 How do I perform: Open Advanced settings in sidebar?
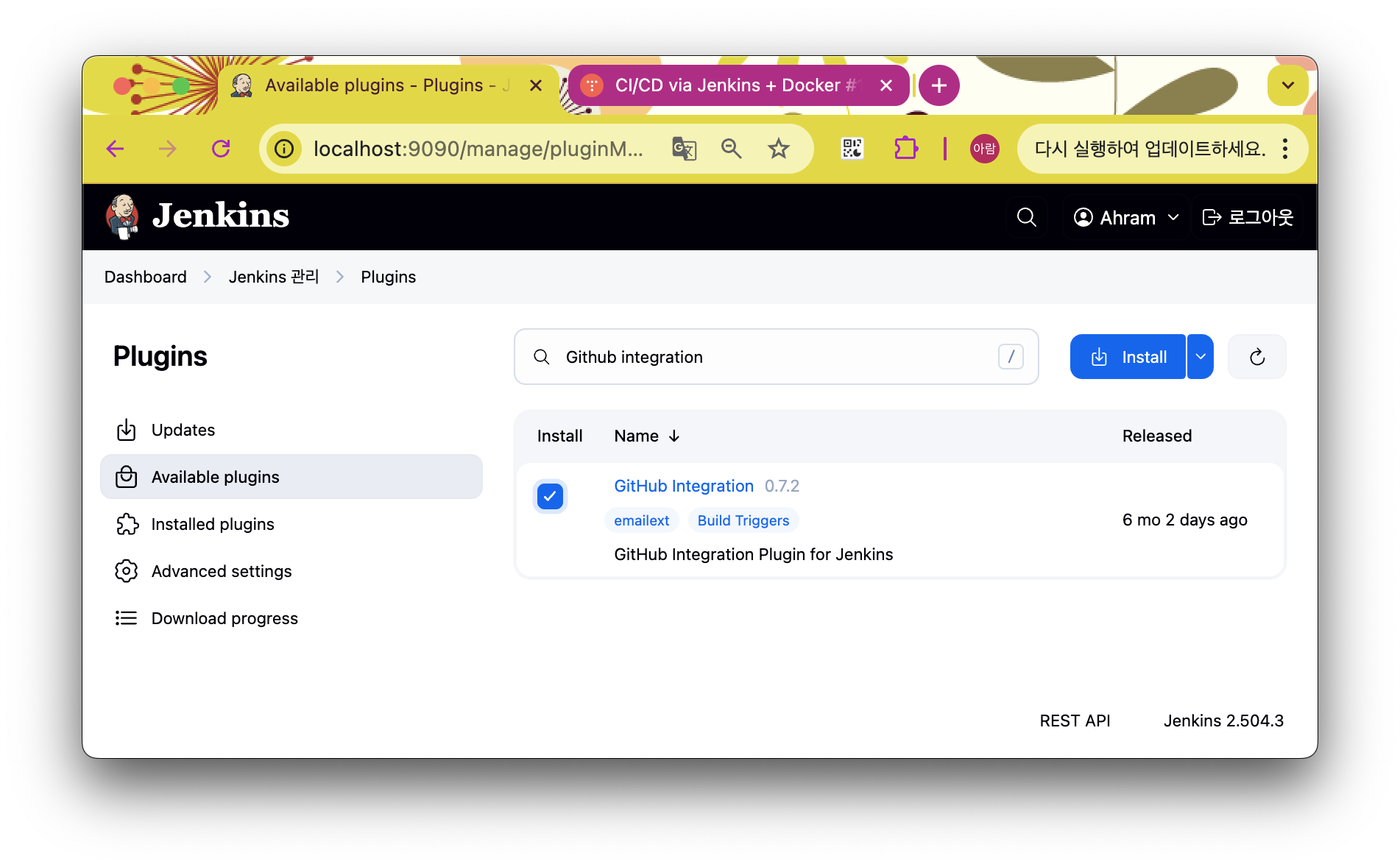coord(291,571)
